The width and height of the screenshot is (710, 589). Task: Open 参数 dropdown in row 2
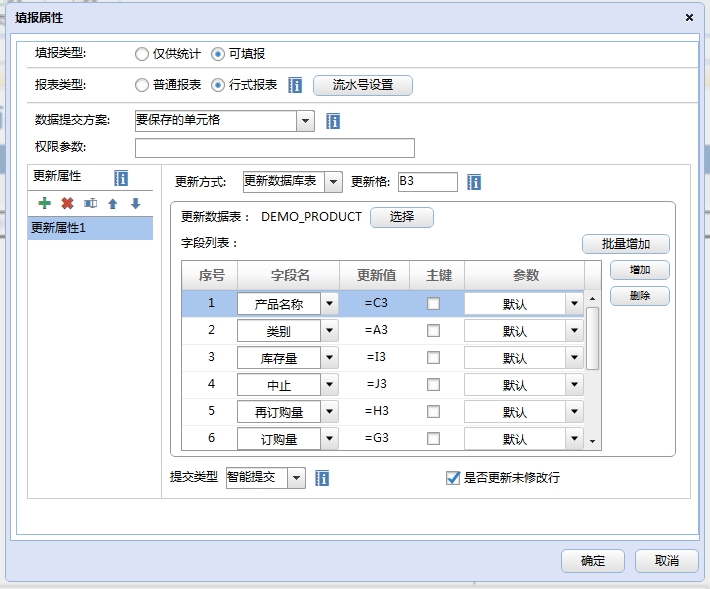pyautogui.click(x=574, y=330)
